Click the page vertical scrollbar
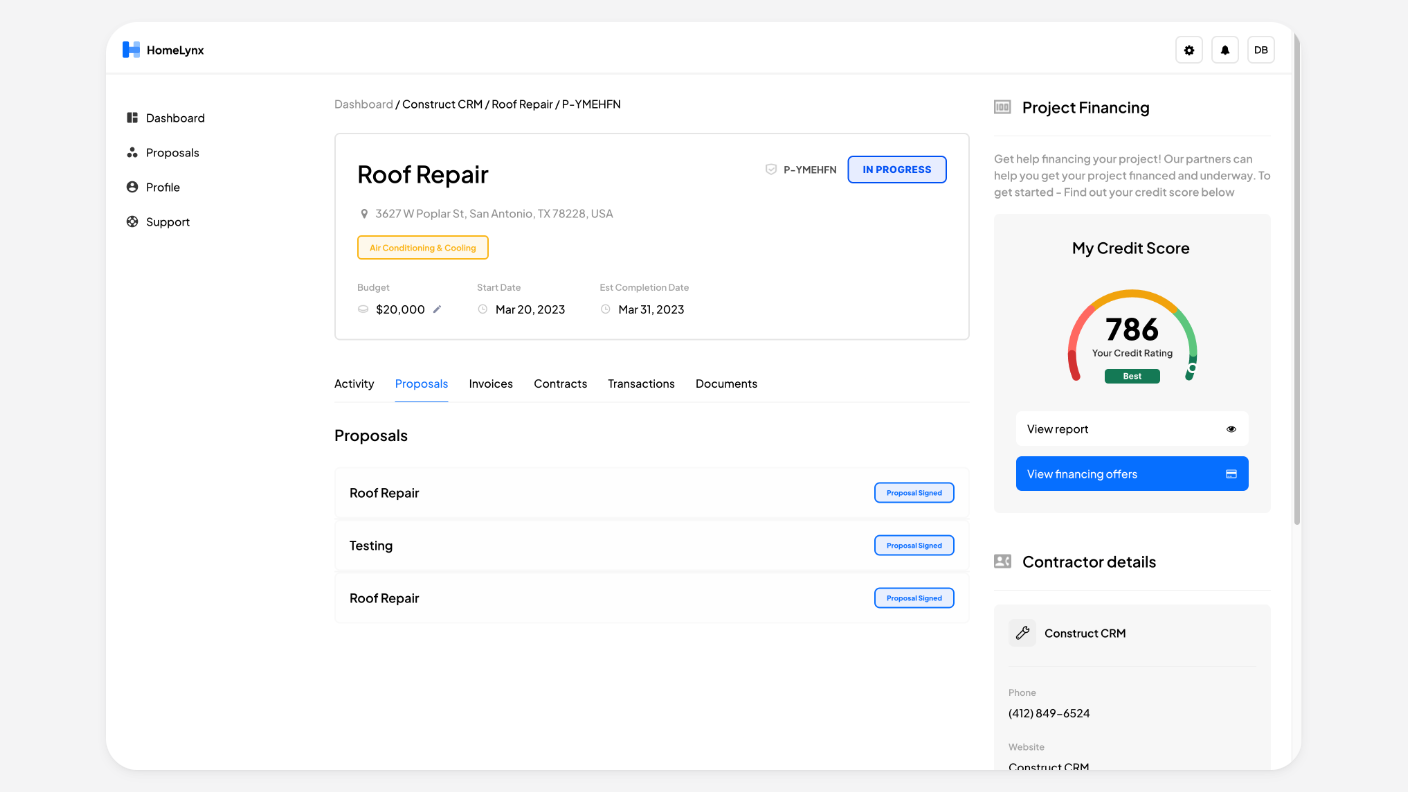The image size is (1408, 792). click(x=1297, y=280)
